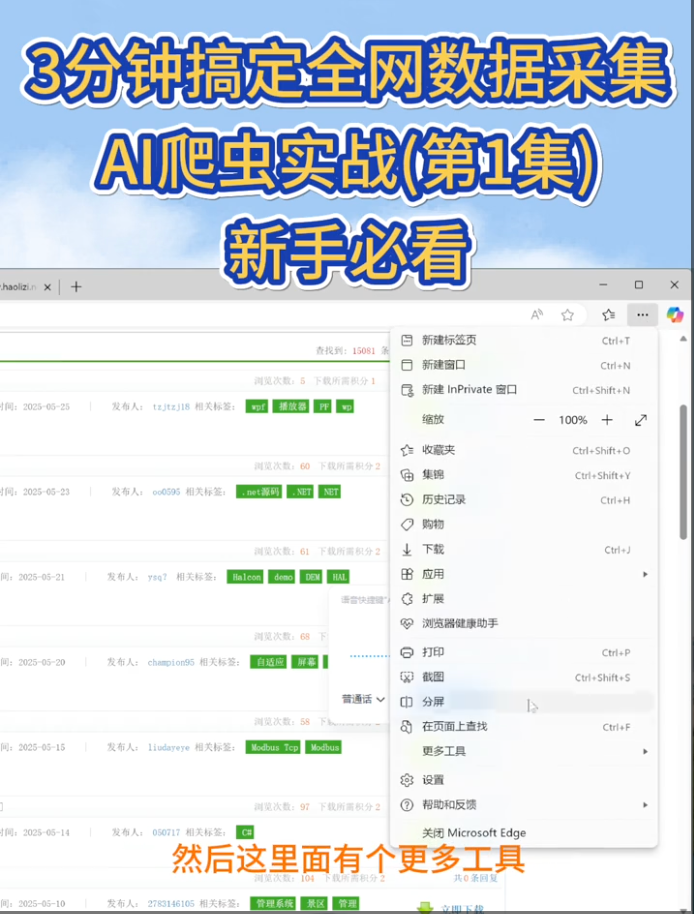Click the date 2025-05-25

point(46,407)
